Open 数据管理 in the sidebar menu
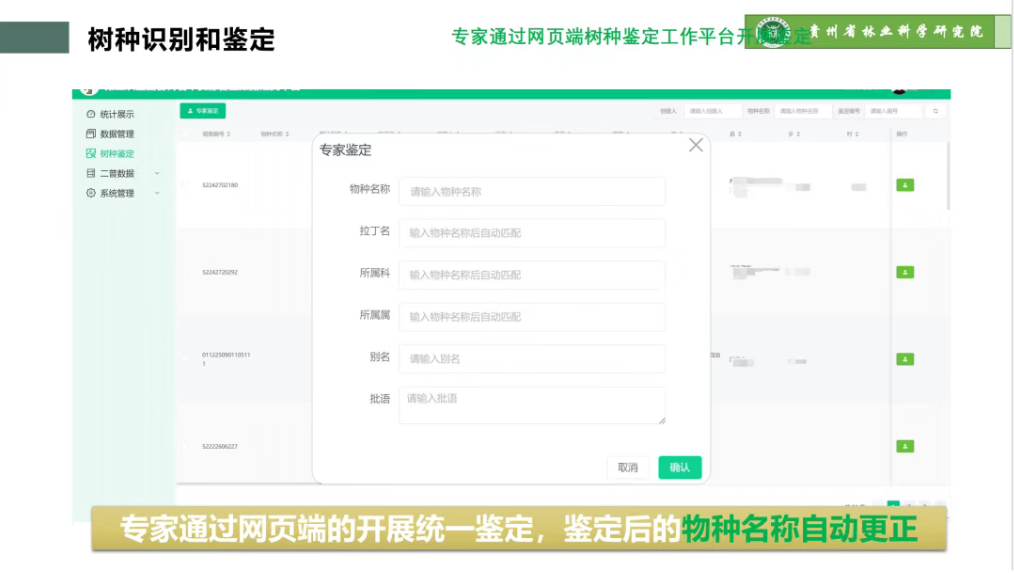The height and width of the screenshot is (573, 1014). click(x=117, y=134)
